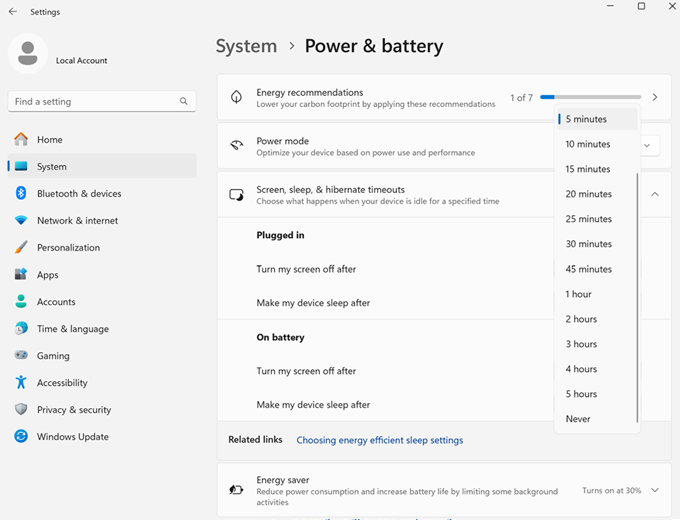Click the Local Account name
680x520 pixels.
click(82, 61)
